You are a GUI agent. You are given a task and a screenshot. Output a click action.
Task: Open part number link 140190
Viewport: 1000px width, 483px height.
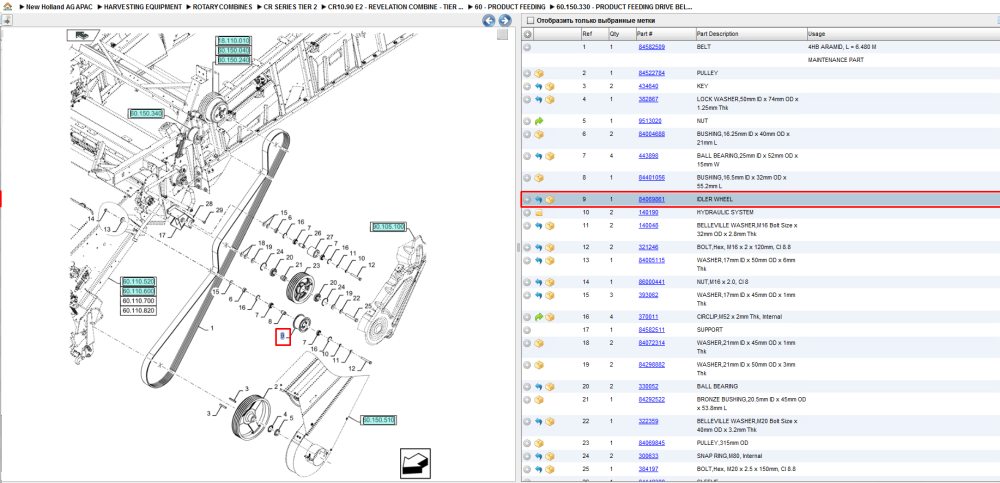pyautogui.click(x=649, y=212)
